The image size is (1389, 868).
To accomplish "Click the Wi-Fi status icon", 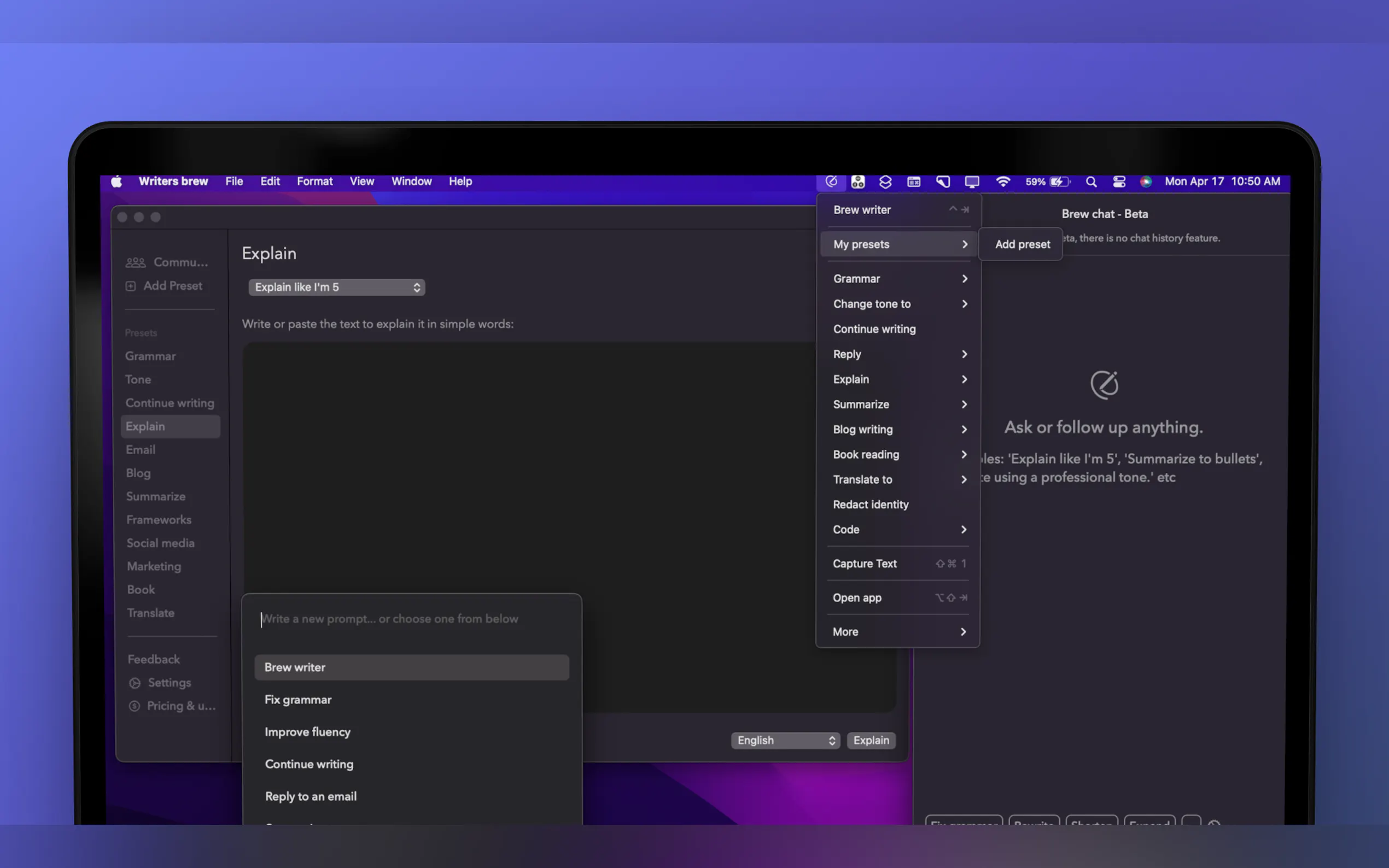I will pyautogui.click(x=1002, y=181).
